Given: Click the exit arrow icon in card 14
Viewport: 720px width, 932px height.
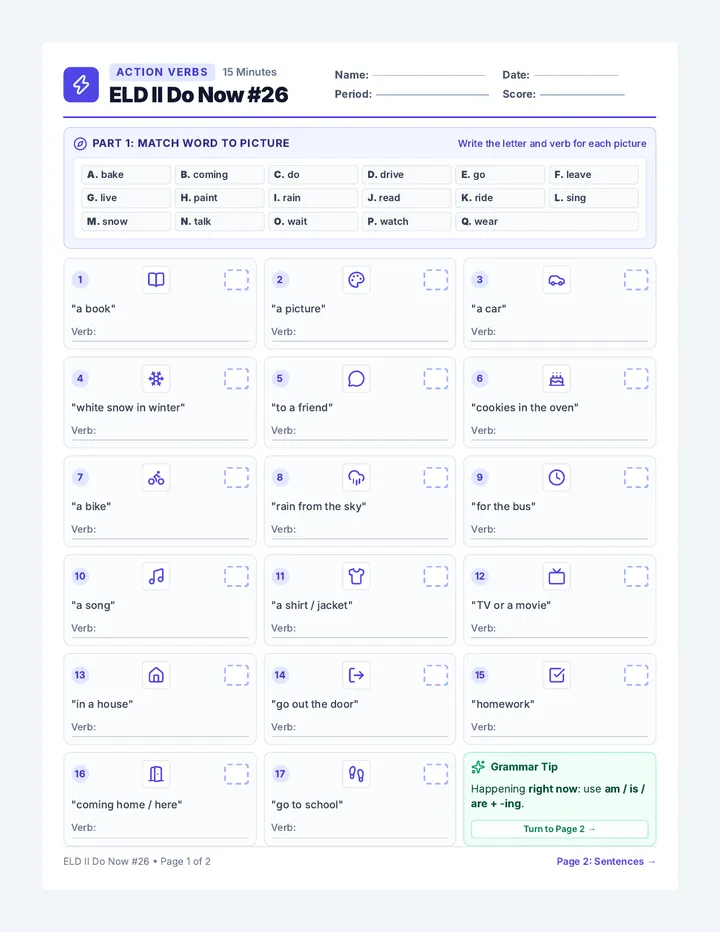Looking at the screenshot, I should (x=356, y=675).
